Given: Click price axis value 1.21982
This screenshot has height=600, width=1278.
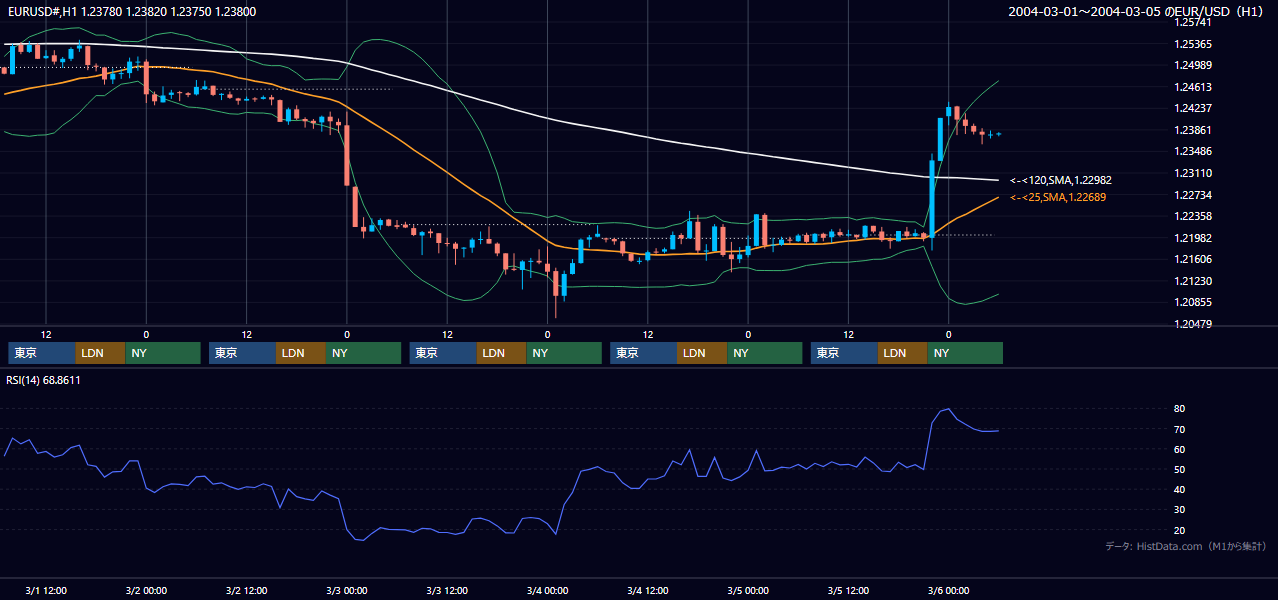Looking at the screenshot, I should tap(1192, 238).
